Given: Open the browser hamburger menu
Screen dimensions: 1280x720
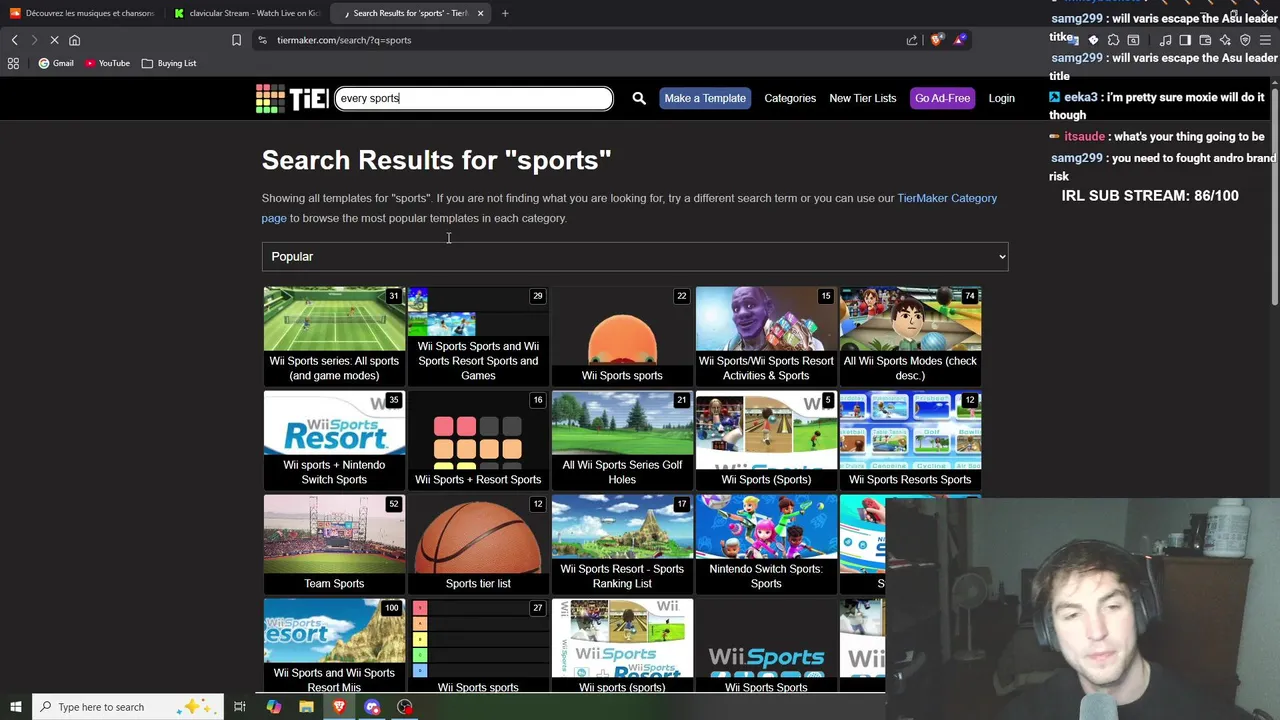Looking at the screenshot, I should coord(1266,40).
